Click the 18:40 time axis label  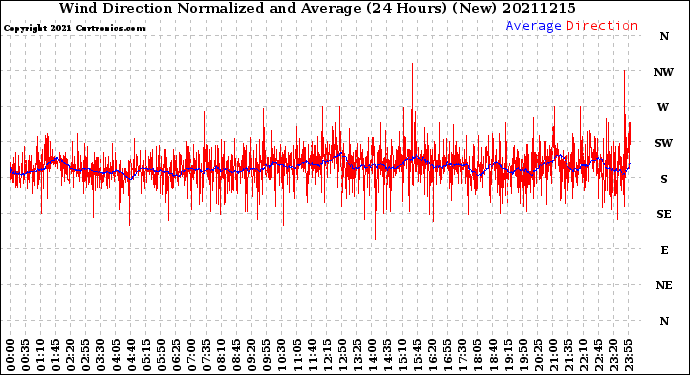492,355
